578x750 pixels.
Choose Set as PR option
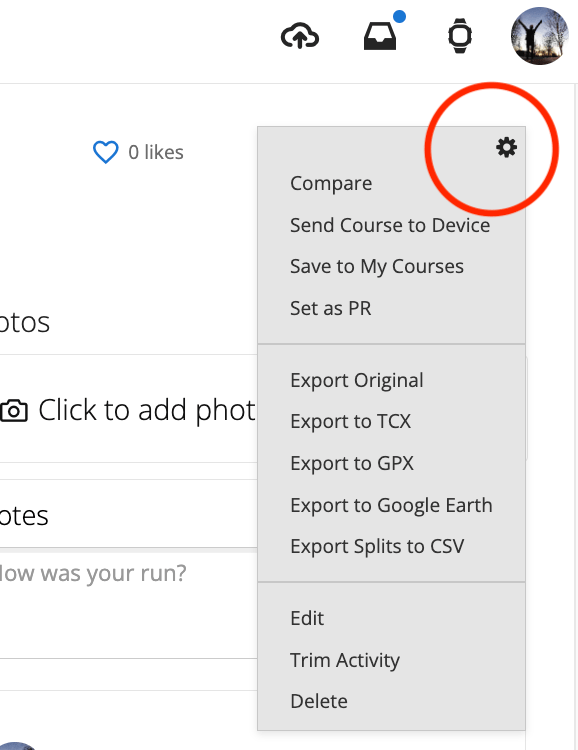(x=331, y=309)
